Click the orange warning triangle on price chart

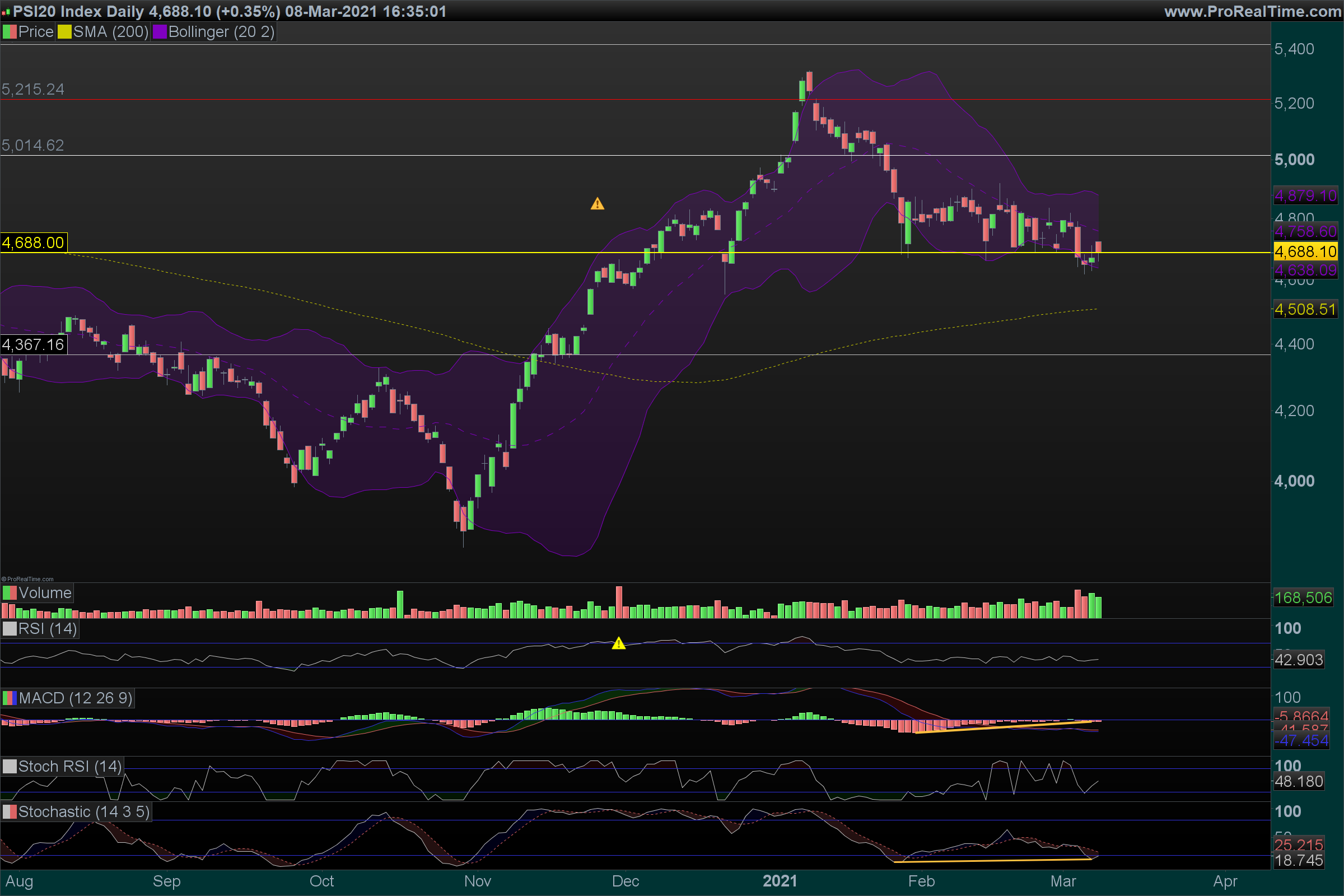pyautogui.click(x=597, y=204)
